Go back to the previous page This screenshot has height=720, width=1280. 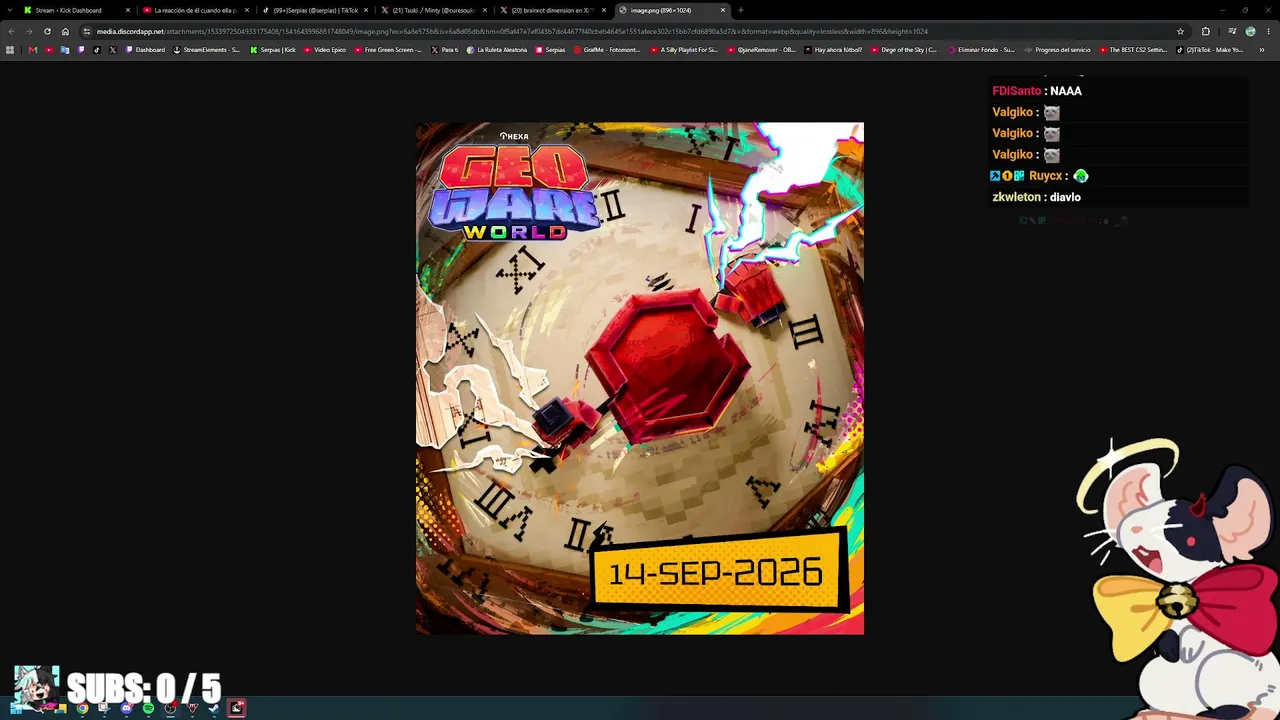[11, 31]
